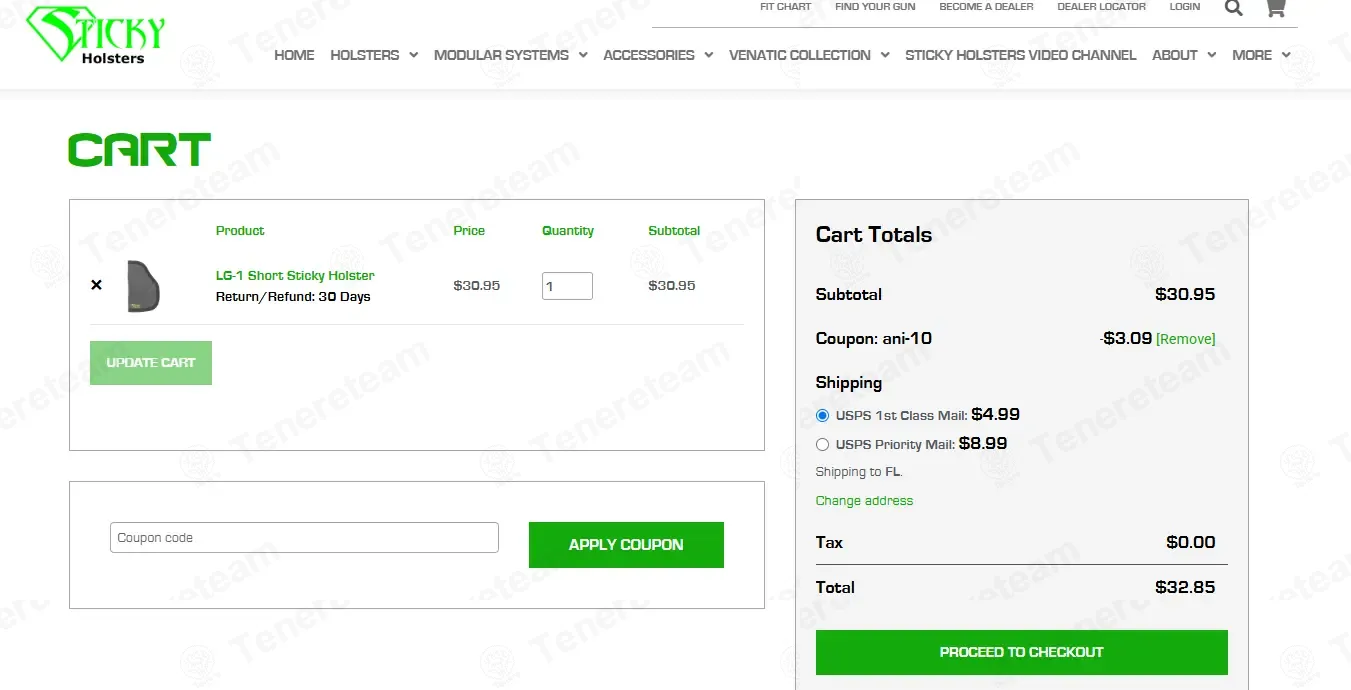Open Sticky Holsters Video Channel page
This screenshot has width=1351, height=690.
[1020, 55]
